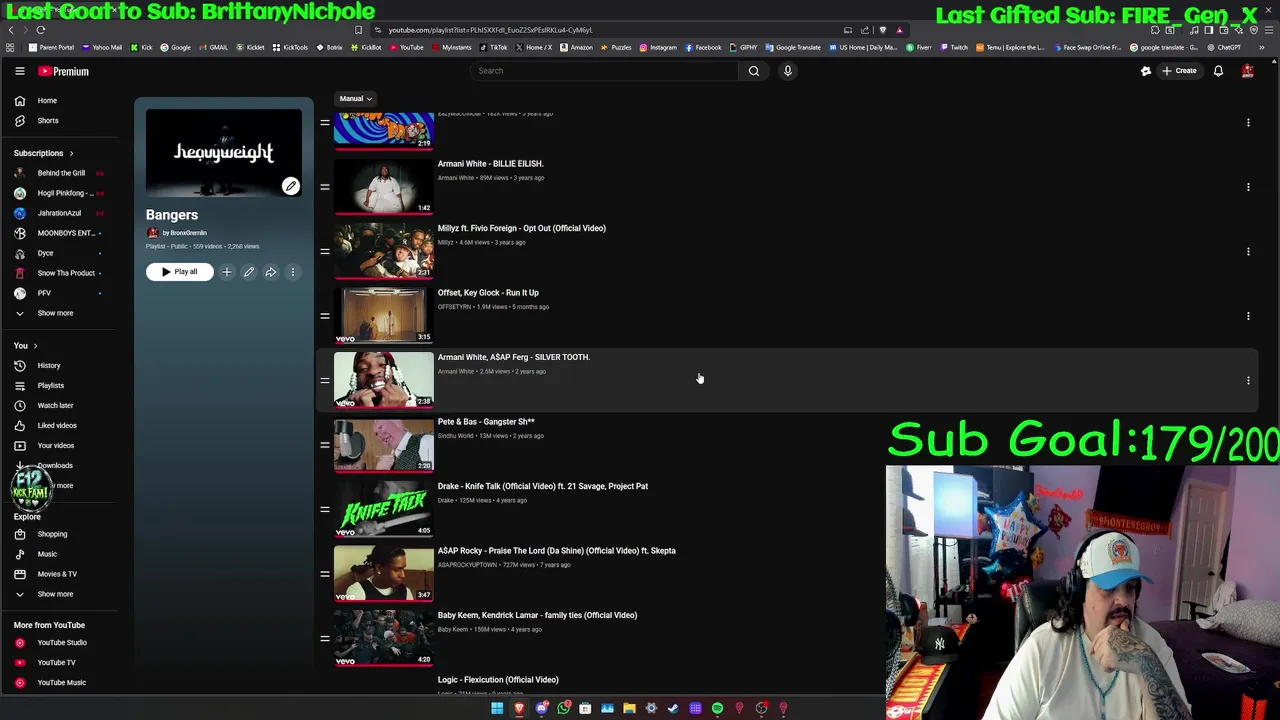Grab reorder handle for family ties video
The image size is (1280, 720).
[x=325, y=638]
